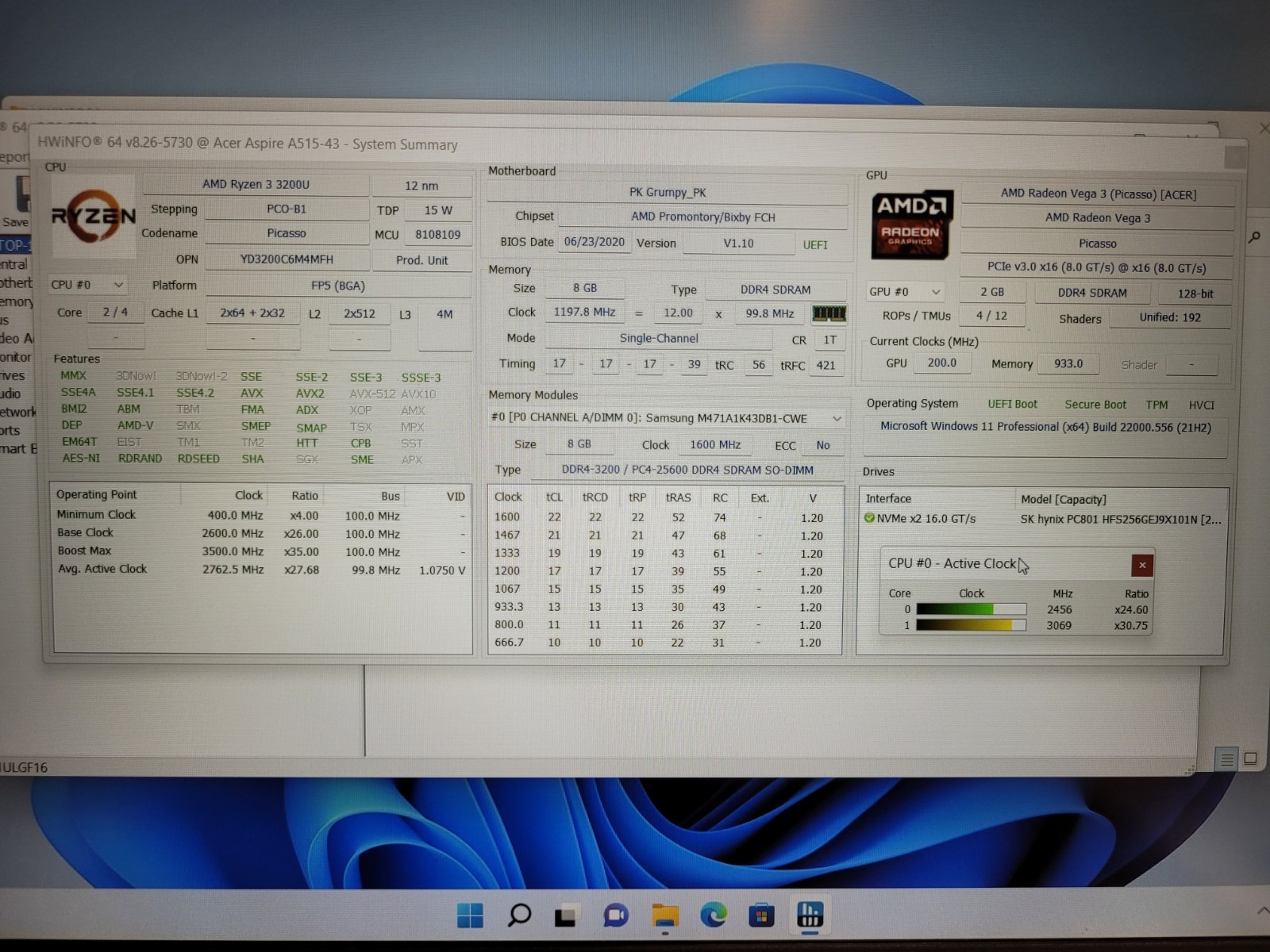Click the Core 0 clock usage bar
This screenshot has width=1270, height=952.
[x=971, y=609]
